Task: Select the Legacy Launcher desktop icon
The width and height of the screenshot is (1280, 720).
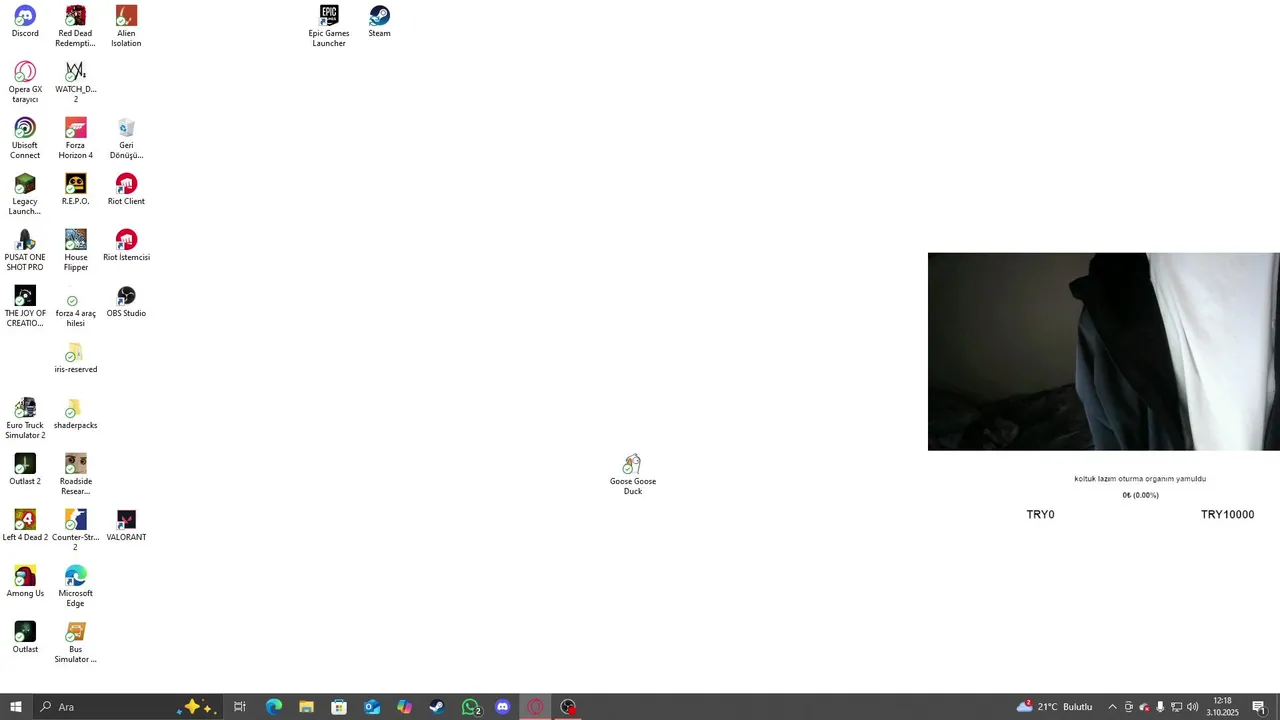Action: click(x=25, y=194)
